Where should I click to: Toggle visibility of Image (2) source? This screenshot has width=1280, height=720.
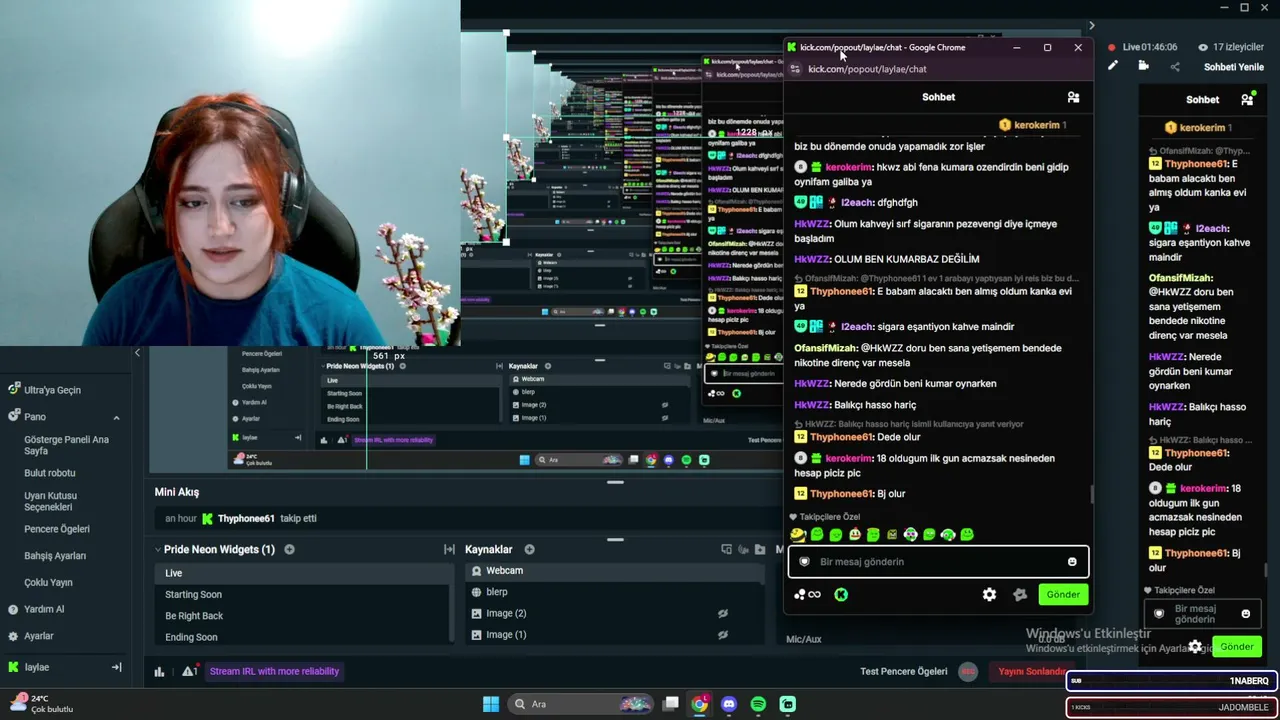(723, 613)
